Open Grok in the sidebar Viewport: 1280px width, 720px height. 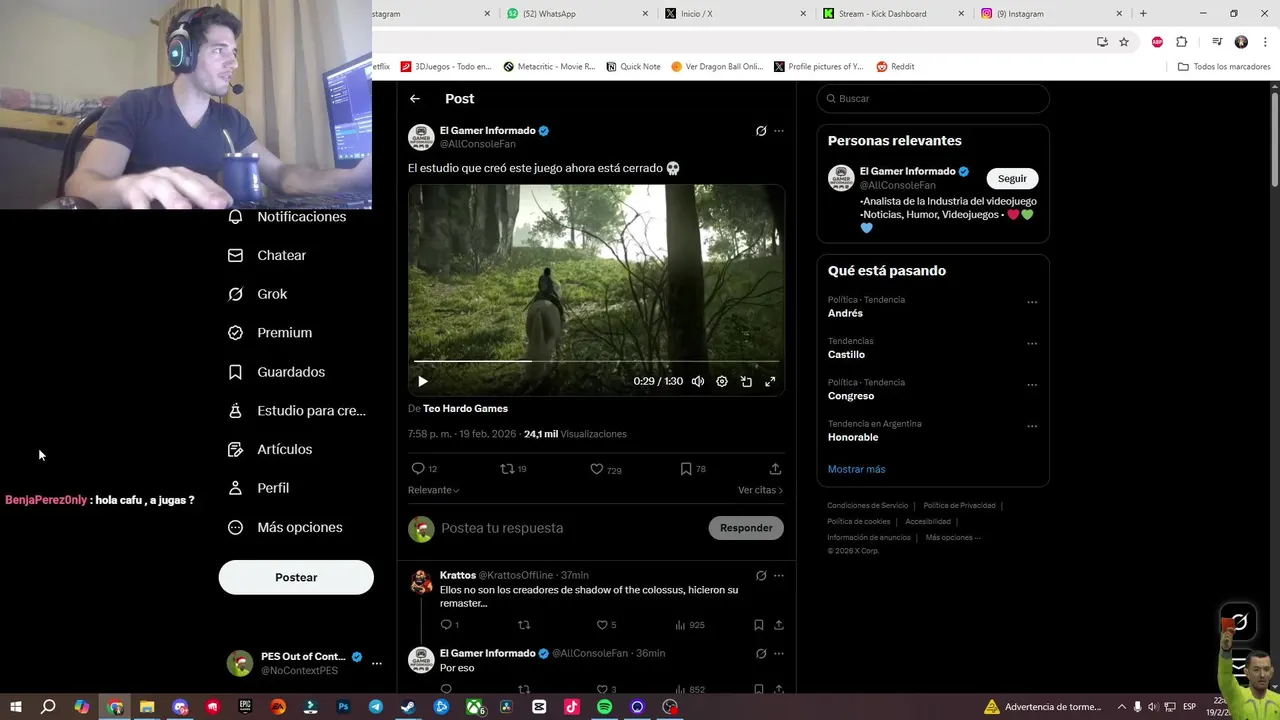258,294
